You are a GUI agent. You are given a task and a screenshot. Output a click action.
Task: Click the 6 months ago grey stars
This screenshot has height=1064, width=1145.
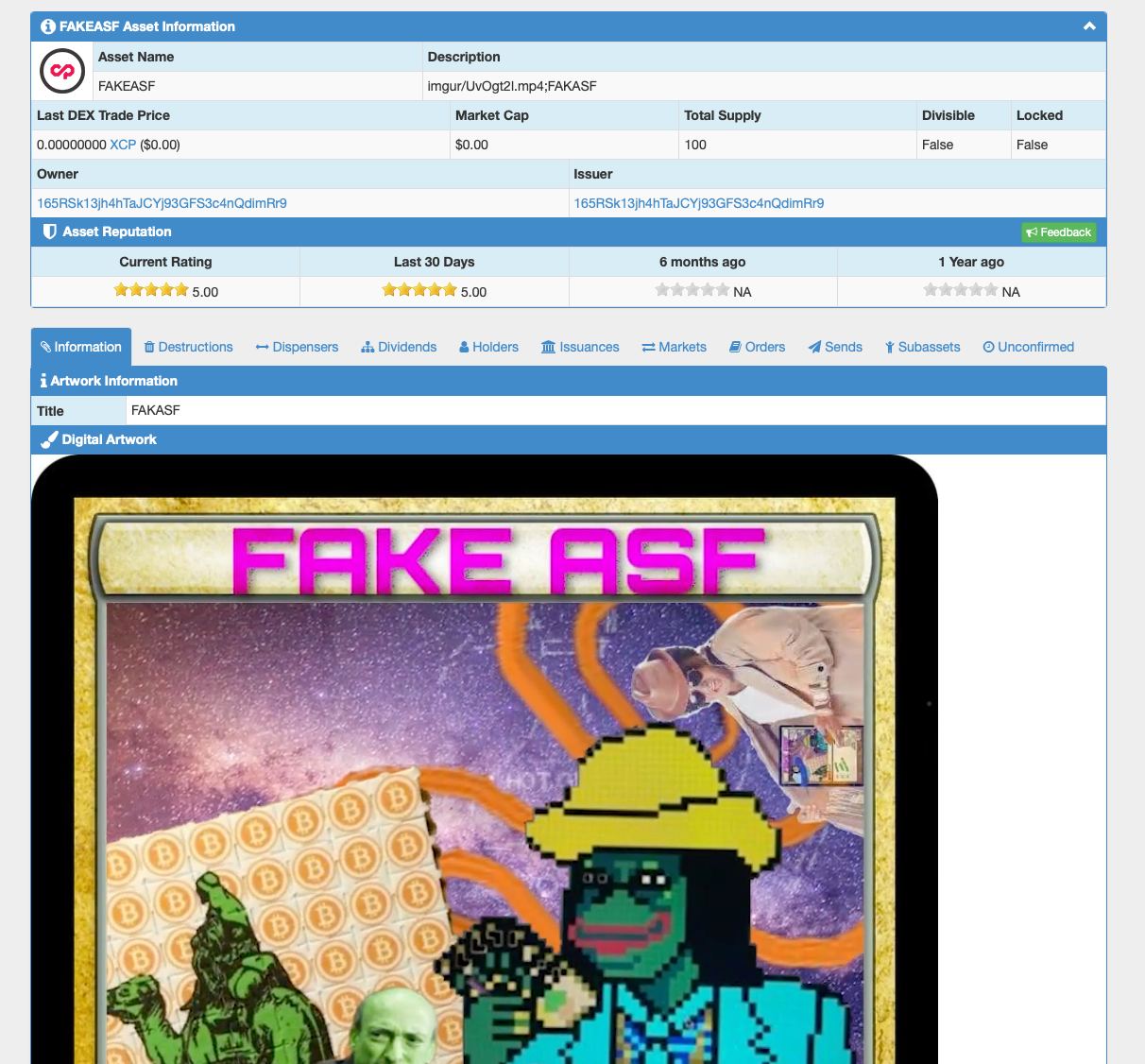click(692, 290)
